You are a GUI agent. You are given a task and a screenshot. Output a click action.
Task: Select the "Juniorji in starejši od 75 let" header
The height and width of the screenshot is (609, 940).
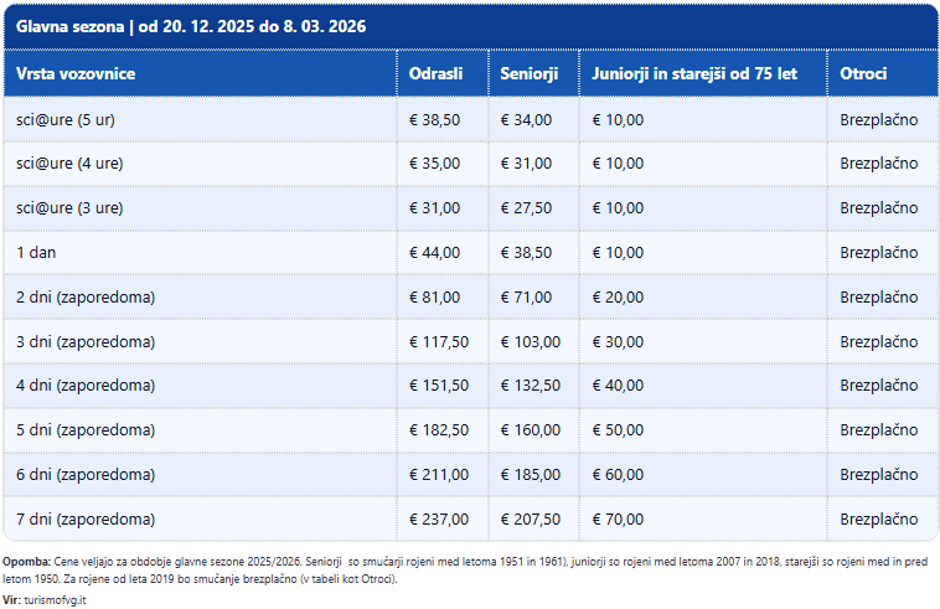(694, 74)
